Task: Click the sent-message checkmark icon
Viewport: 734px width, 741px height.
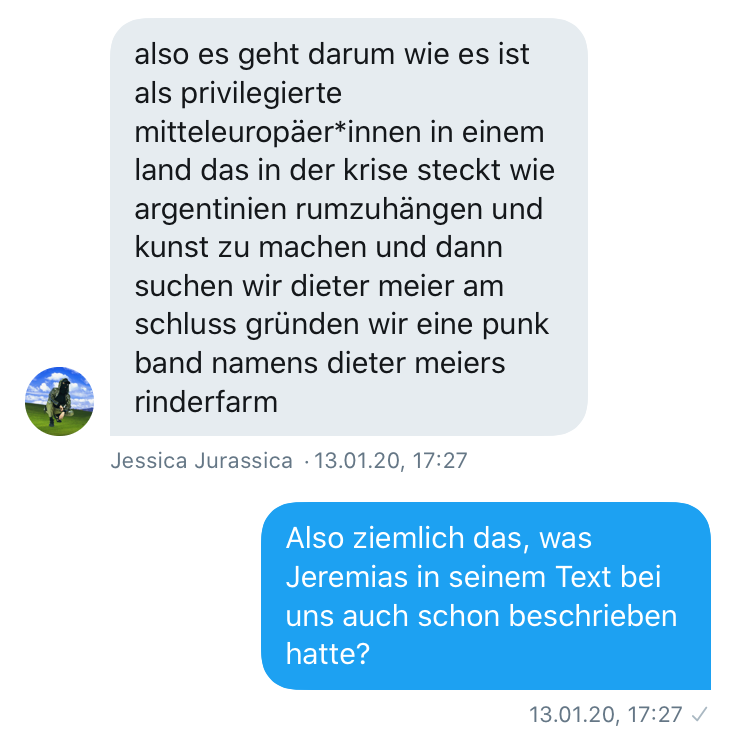Action: click(699, 714)
